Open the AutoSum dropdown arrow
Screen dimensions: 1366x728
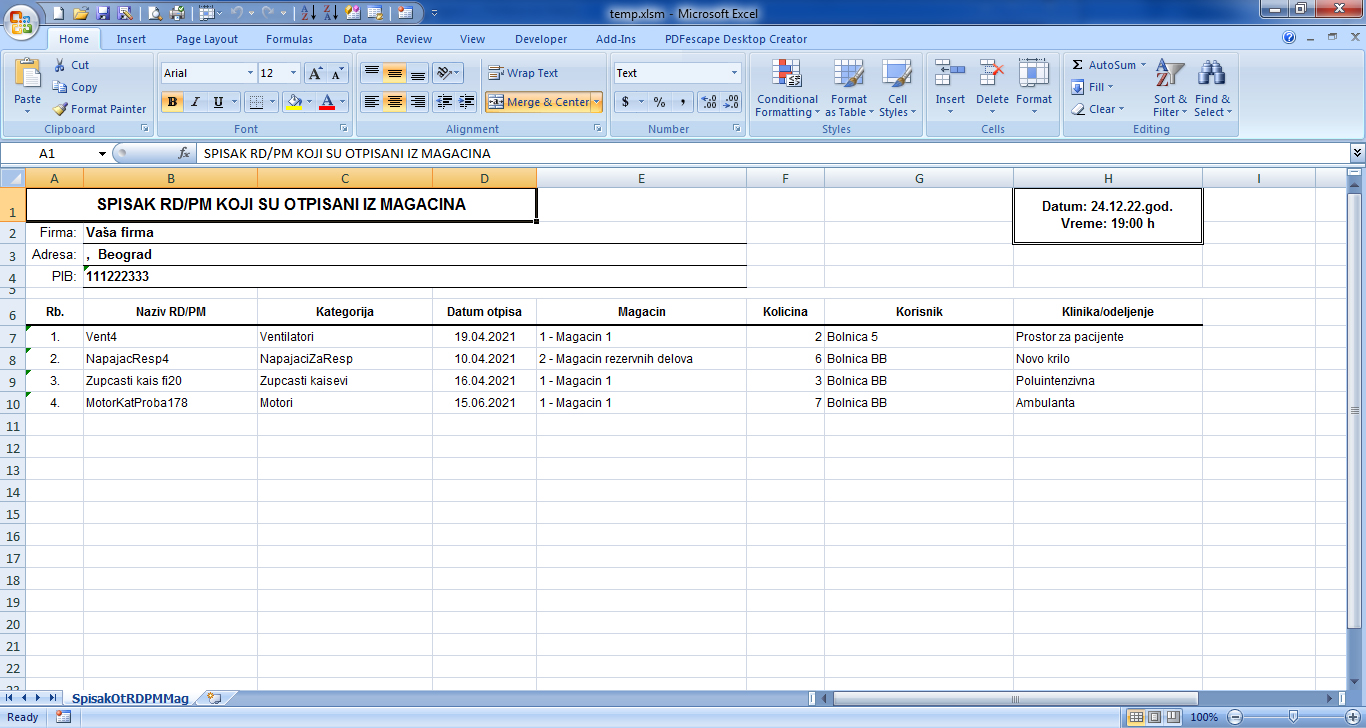coord(1144,65)
